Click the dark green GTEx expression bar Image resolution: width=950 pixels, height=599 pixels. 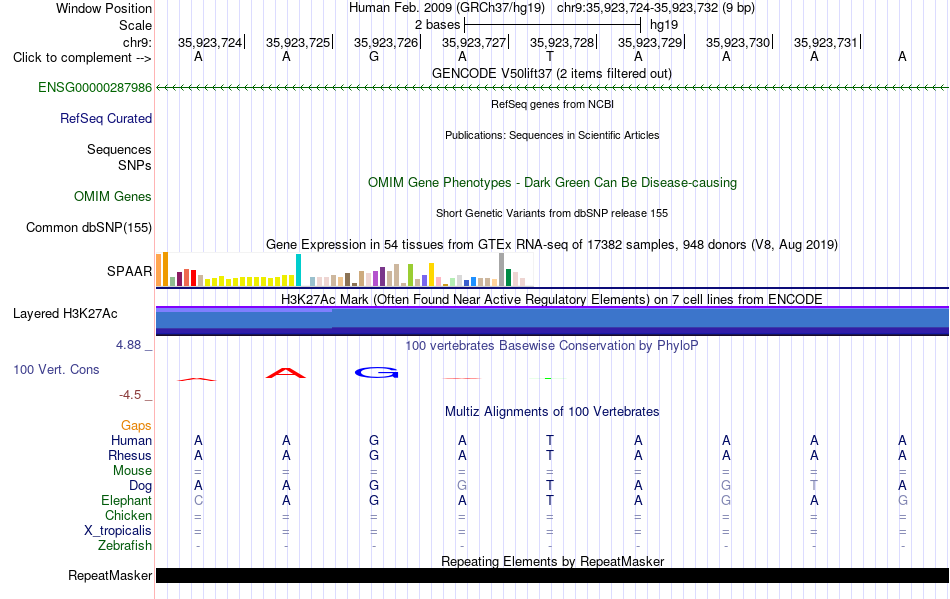[508, 277]
